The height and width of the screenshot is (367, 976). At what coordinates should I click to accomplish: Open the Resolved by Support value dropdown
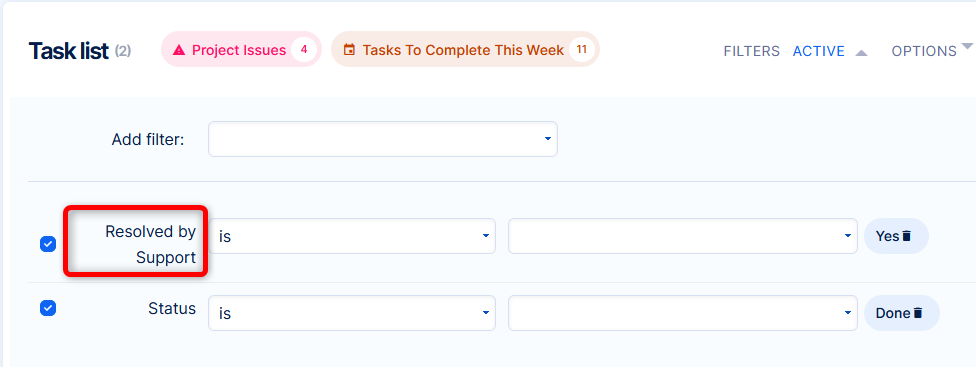(x=683, y=236)
